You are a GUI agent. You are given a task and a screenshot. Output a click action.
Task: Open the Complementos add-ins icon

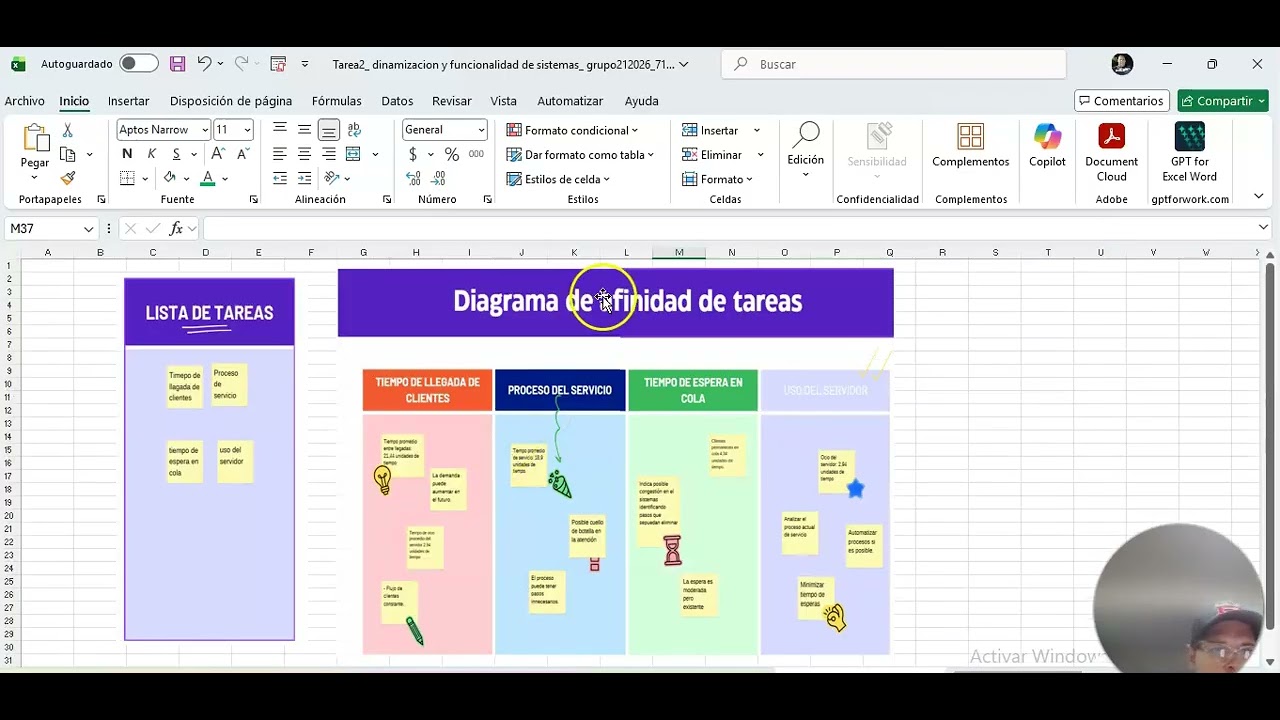tap(970, 146)
